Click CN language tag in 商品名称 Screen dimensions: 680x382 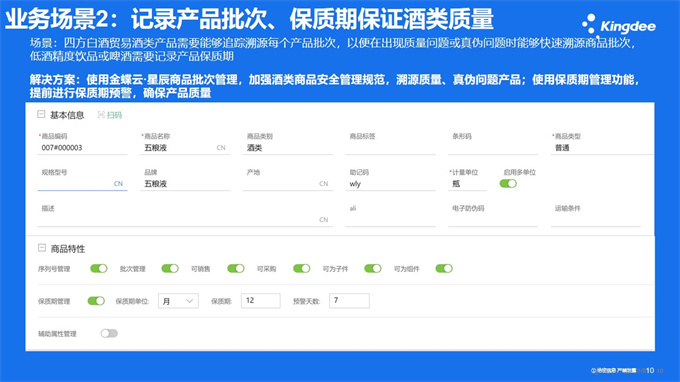[221, 148]
